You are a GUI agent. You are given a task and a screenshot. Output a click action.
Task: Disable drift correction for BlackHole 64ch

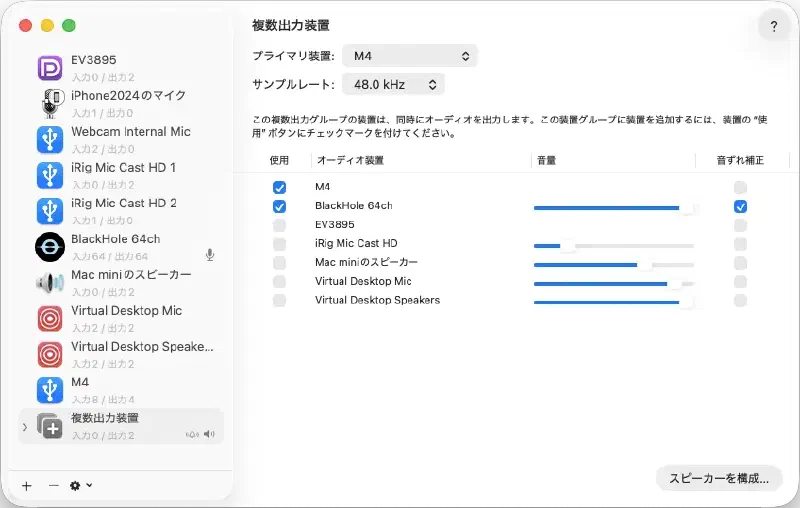pyautogui.click(x=740, y=206)
